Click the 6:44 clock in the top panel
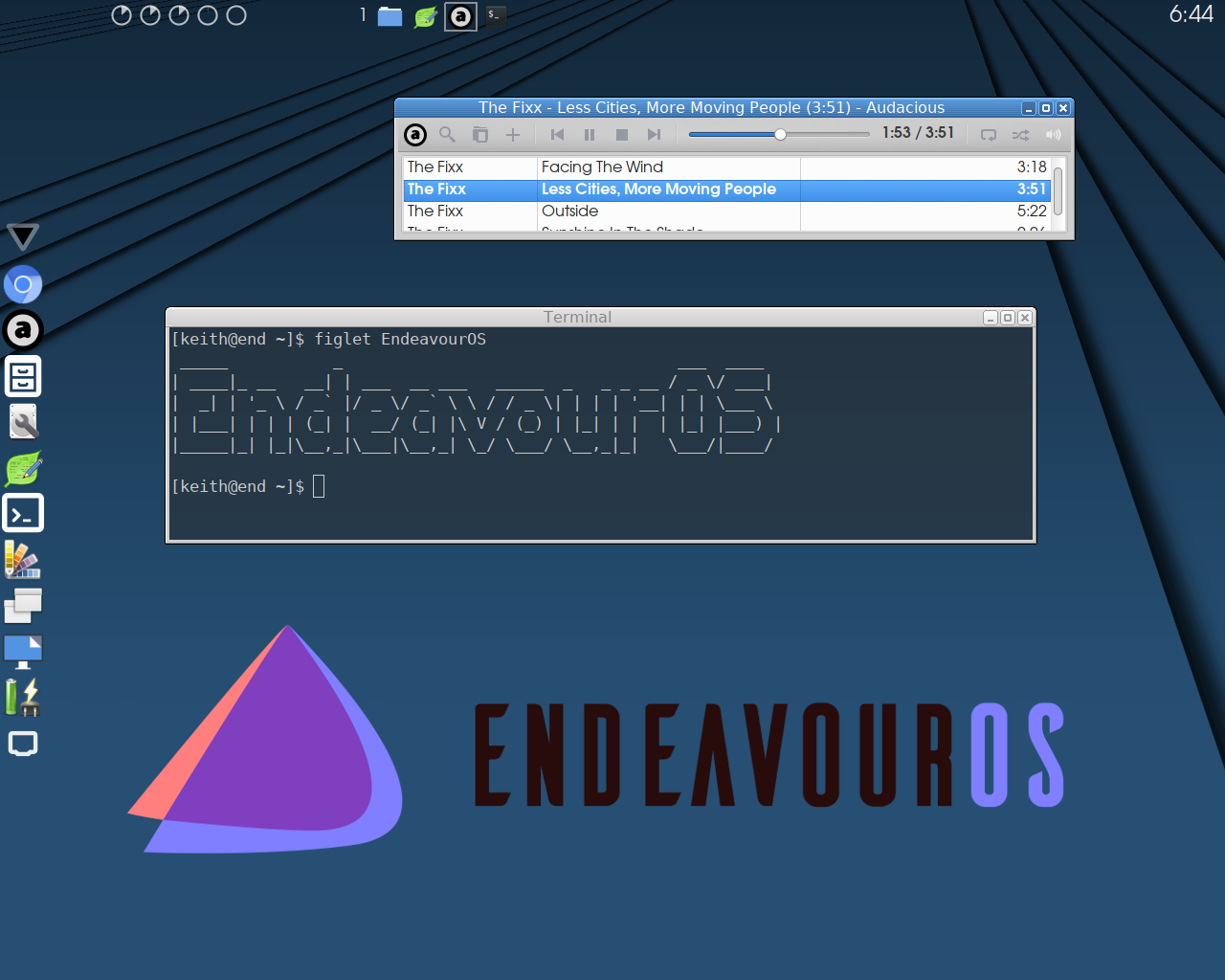 click(1191, 13)
